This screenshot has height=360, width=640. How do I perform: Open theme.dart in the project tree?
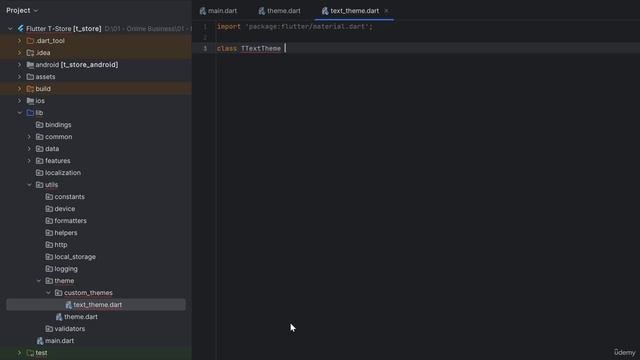(x=81, y=317)
